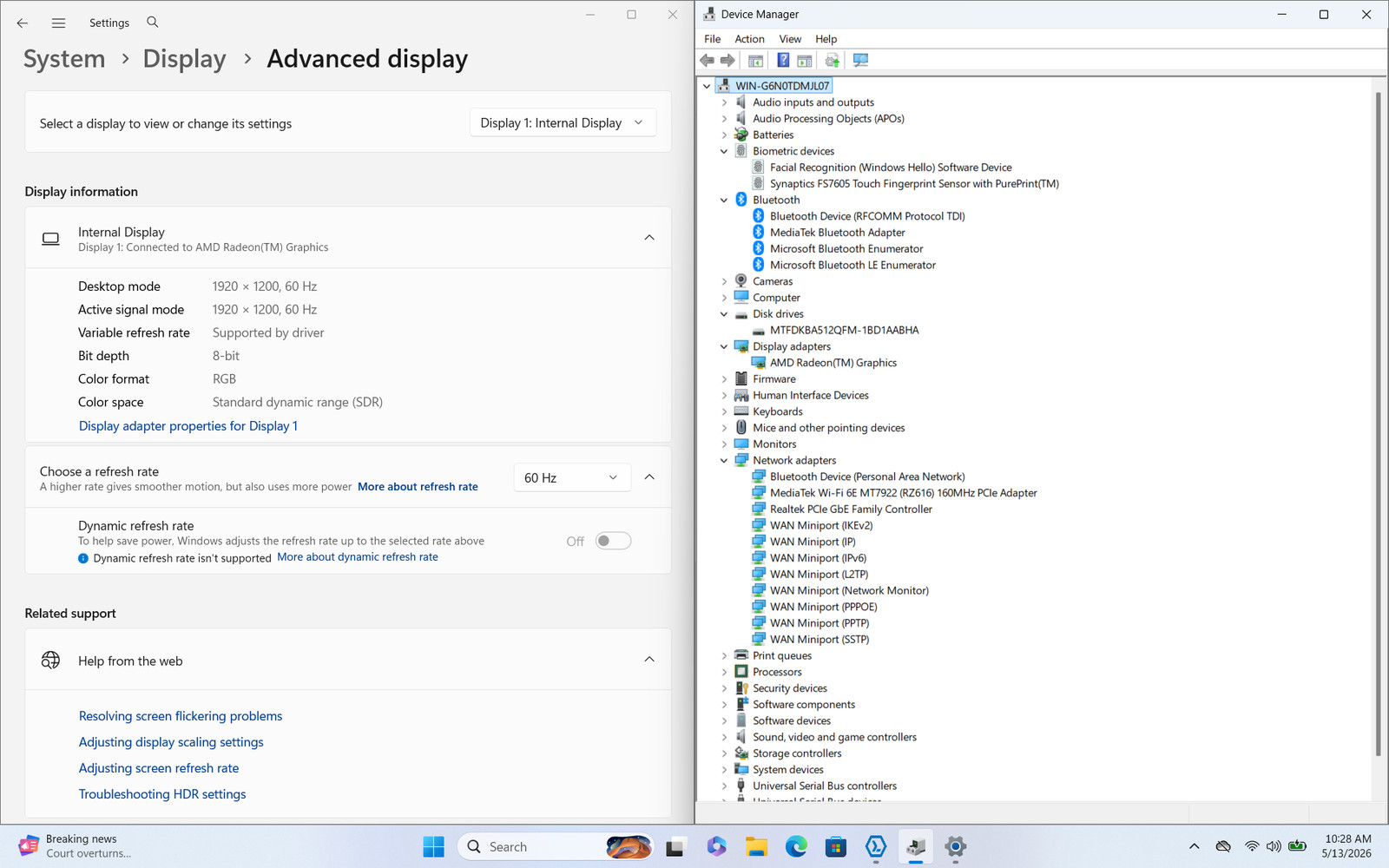1389x868 pixels.
Task: Click the Back arrow in Device Manager toolbar
Action: [x=708, y=60]
